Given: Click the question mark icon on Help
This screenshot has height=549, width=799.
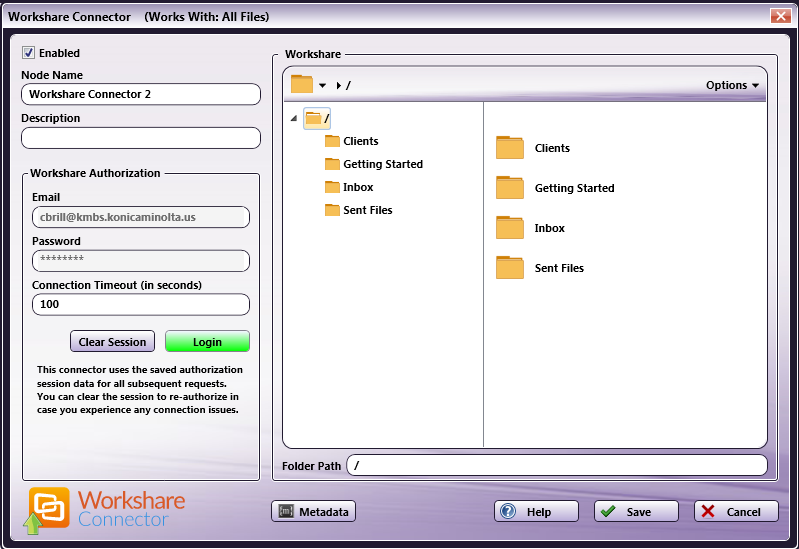Looking at the screenshot, I should 508,511.
